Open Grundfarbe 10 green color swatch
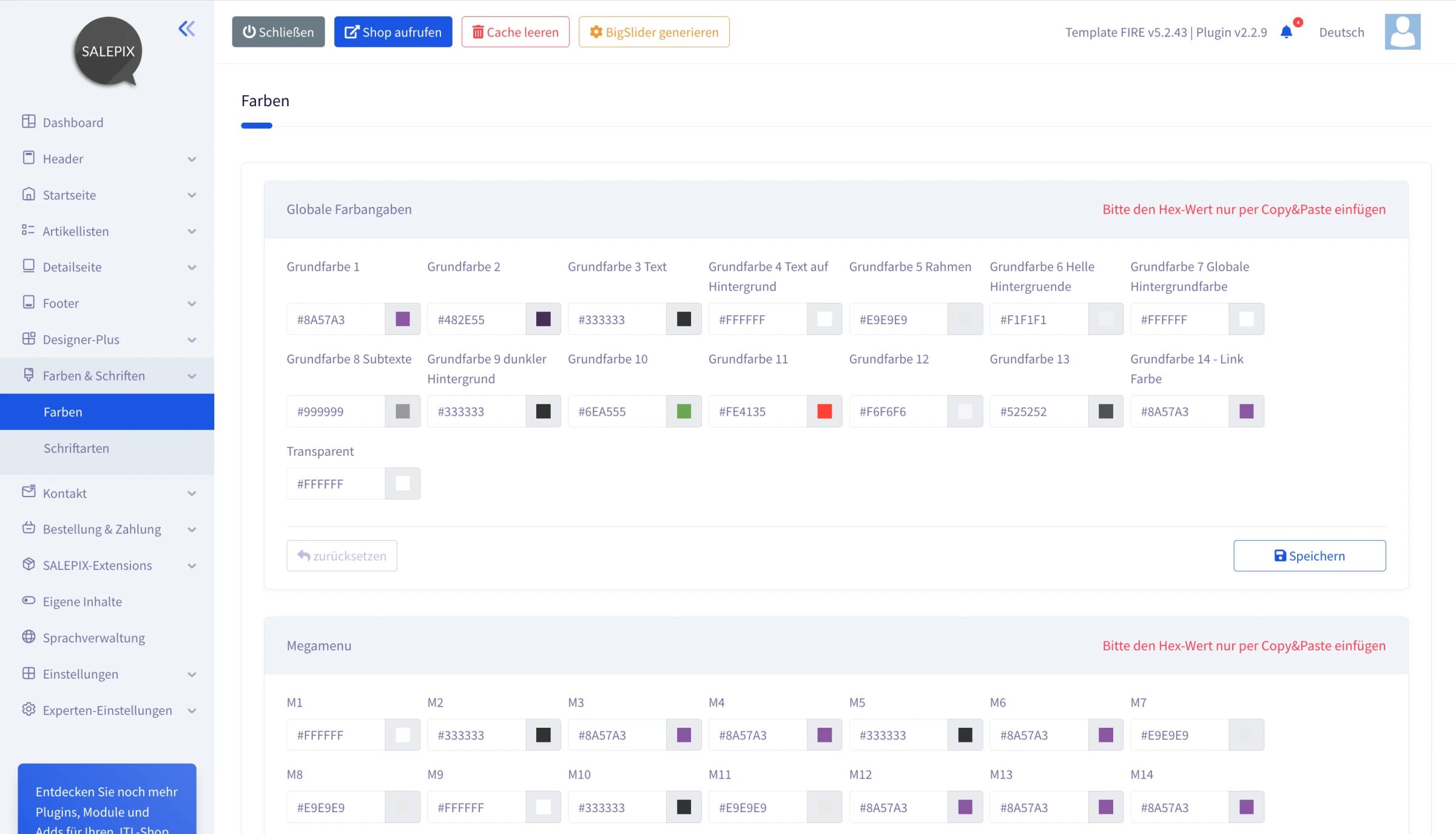Image resolution: width=1456 pixels, height=834 pixels. 684,412
